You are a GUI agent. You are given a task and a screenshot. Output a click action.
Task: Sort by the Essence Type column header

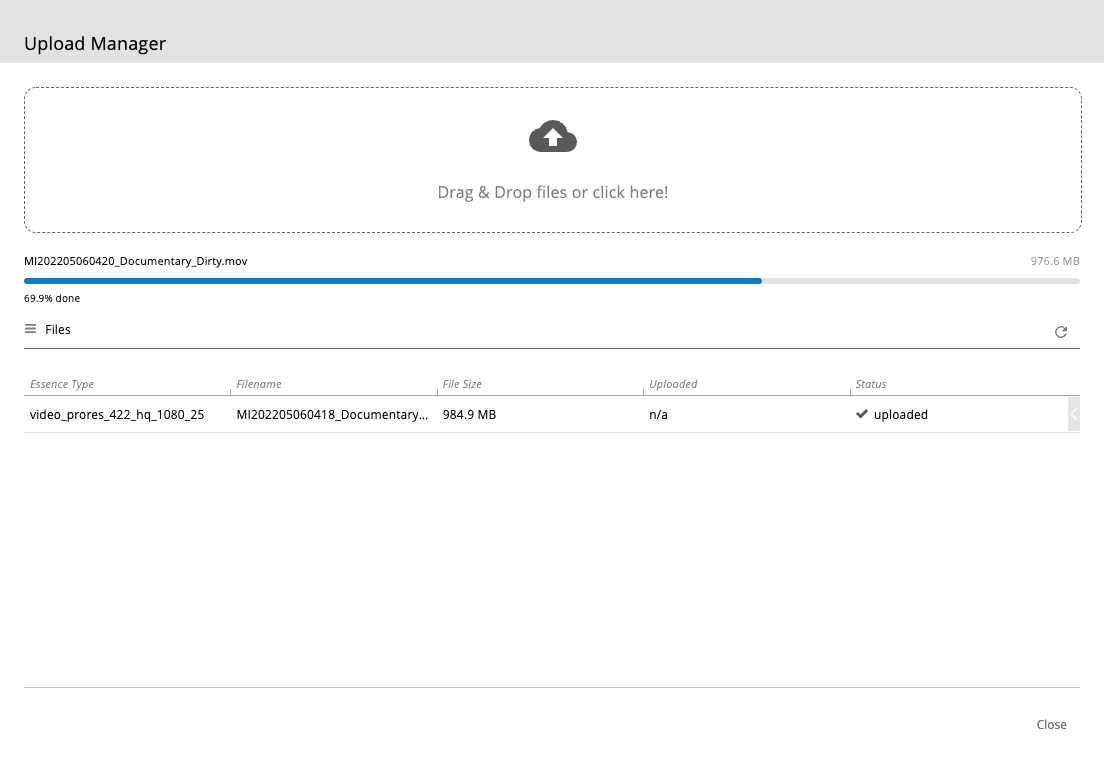(62, 384)
